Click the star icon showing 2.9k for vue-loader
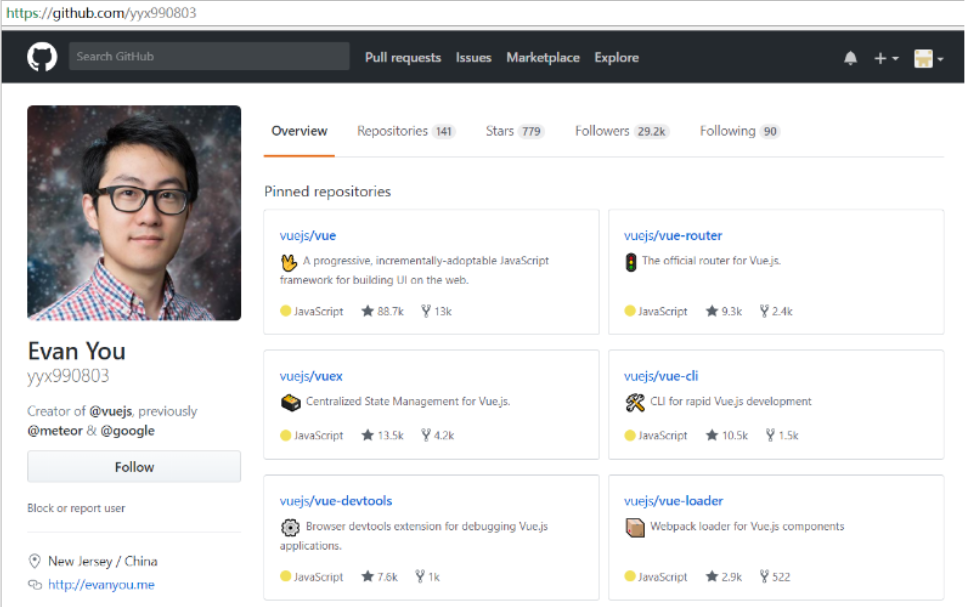Viewport: 968px width, 607px height. pyautogui.click(x=712, y=576)
